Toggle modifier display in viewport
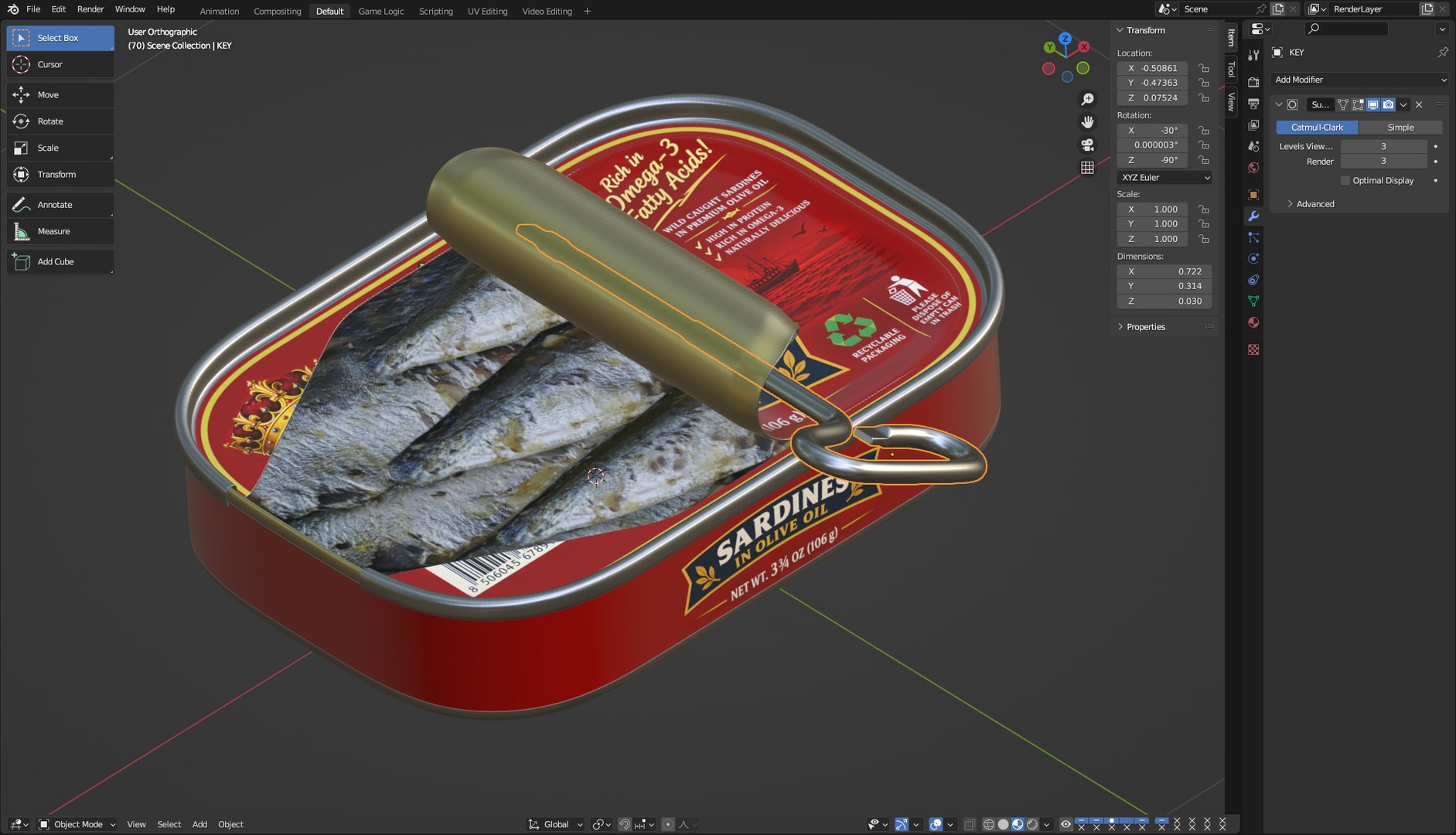Screen dimensions: 1456x835 point(1373,104)
